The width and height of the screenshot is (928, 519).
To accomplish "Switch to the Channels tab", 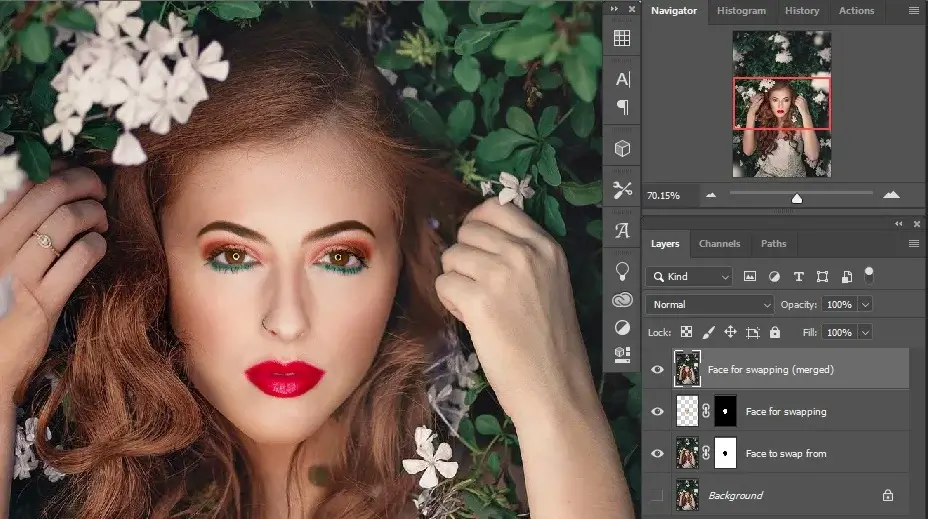I will (x=719, y=244).
